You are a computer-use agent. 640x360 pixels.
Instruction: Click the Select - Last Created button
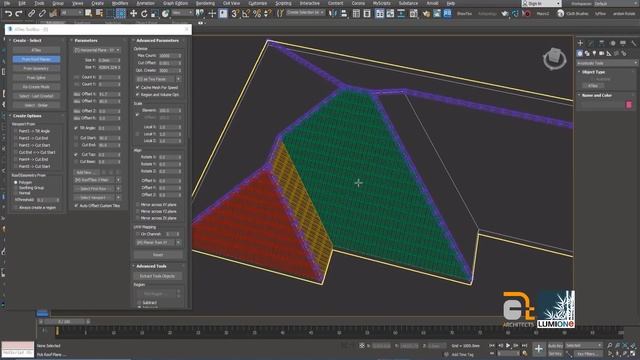coord(36,96)
